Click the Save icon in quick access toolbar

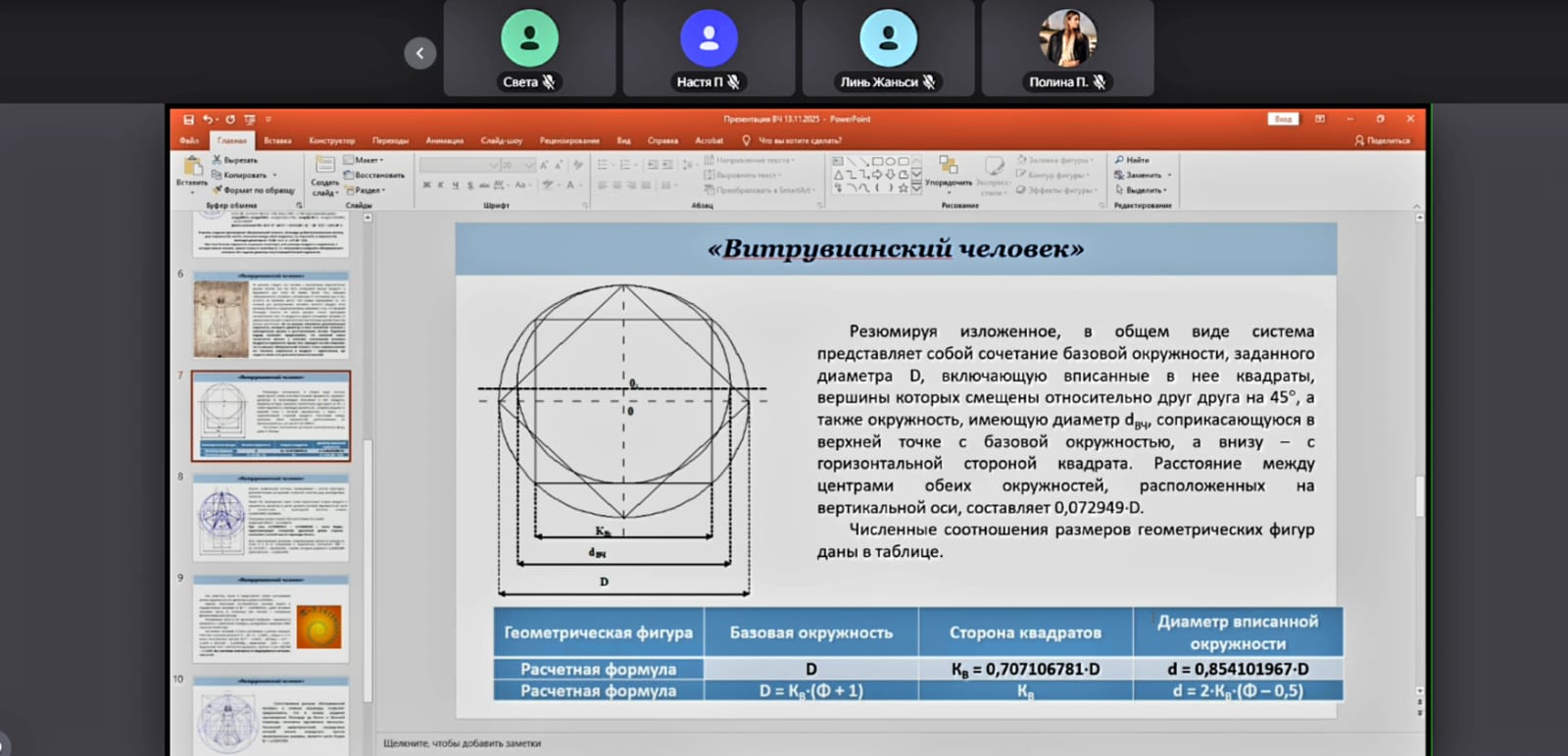pyautogui.click(x=188, y=120)
